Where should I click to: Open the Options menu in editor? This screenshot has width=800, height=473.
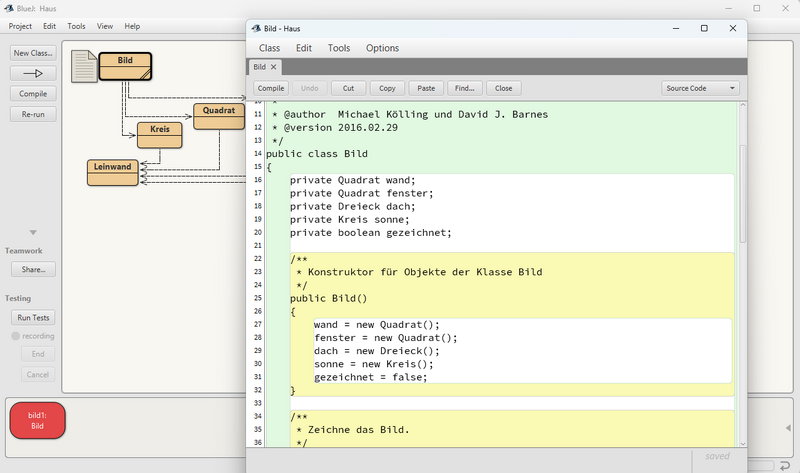382,48
